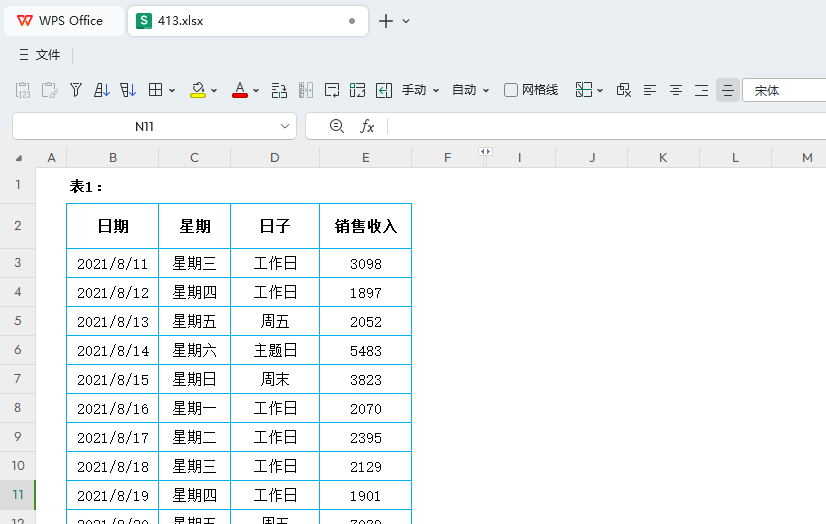Click the freeze panes icon

(584, 90)
